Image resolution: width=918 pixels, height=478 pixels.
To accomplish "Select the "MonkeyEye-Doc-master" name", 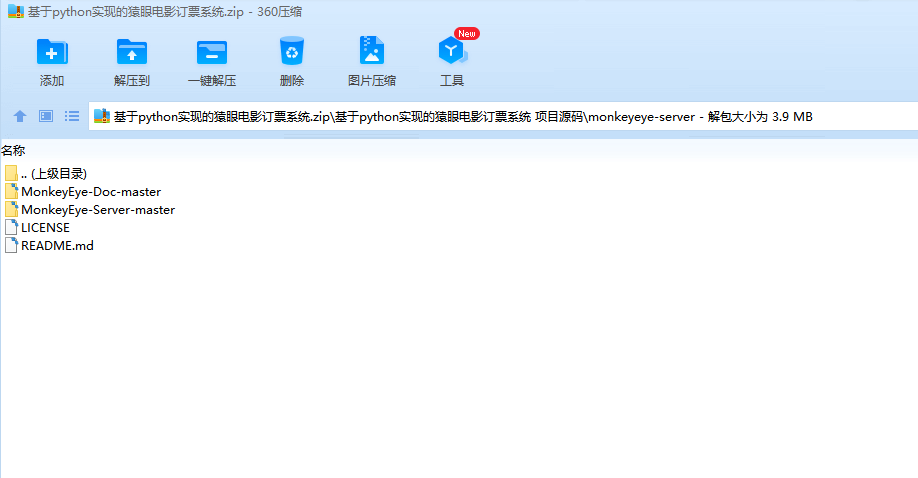I will tap(91, 192).
